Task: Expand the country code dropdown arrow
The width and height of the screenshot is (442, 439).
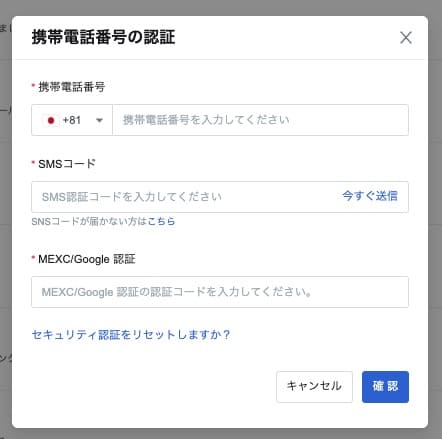Action: (x=99, y=120)
